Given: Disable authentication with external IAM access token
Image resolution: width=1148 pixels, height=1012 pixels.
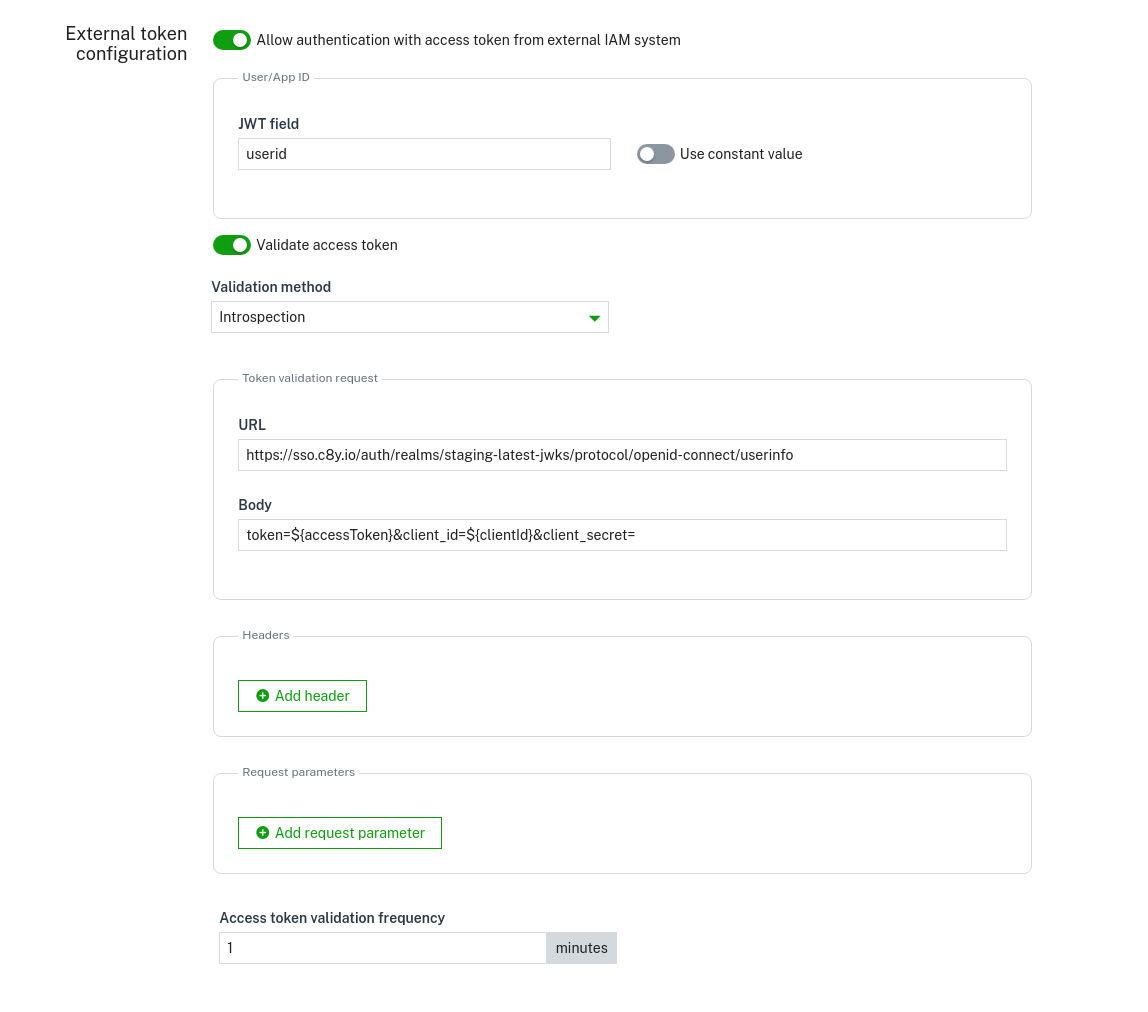Looking at the screenshot, I should [x=231, y=40].
